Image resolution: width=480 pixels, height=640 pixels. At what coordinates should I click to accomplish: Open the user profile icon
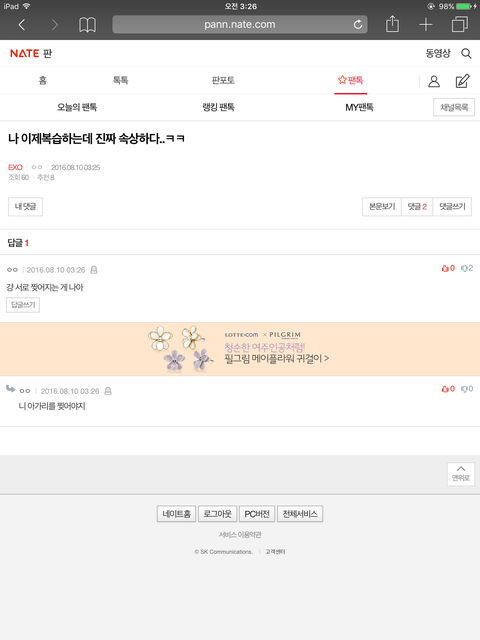point(434,81)
